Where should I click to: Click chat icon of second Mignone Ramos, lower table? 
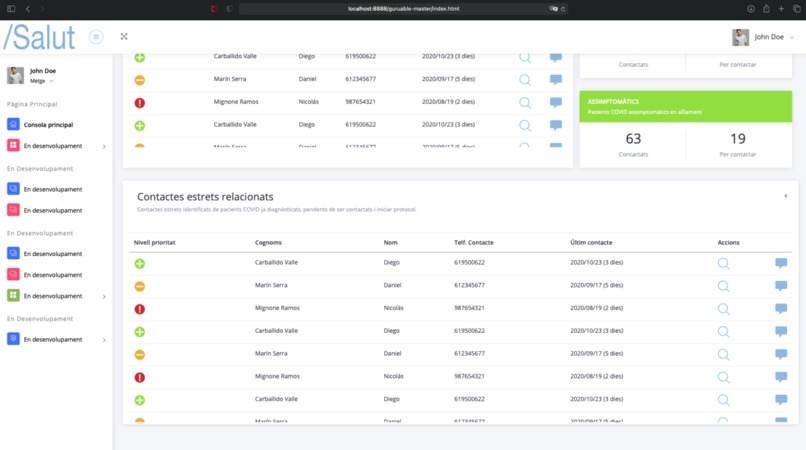(781, 377)
